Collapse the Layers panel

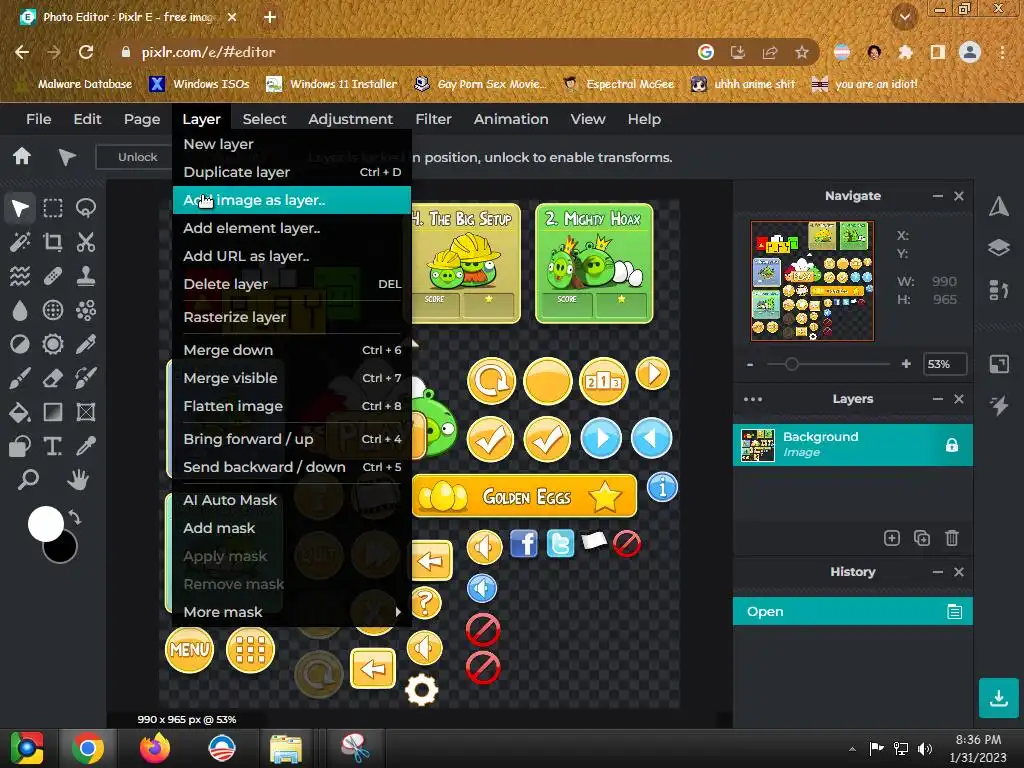[938, 399]
